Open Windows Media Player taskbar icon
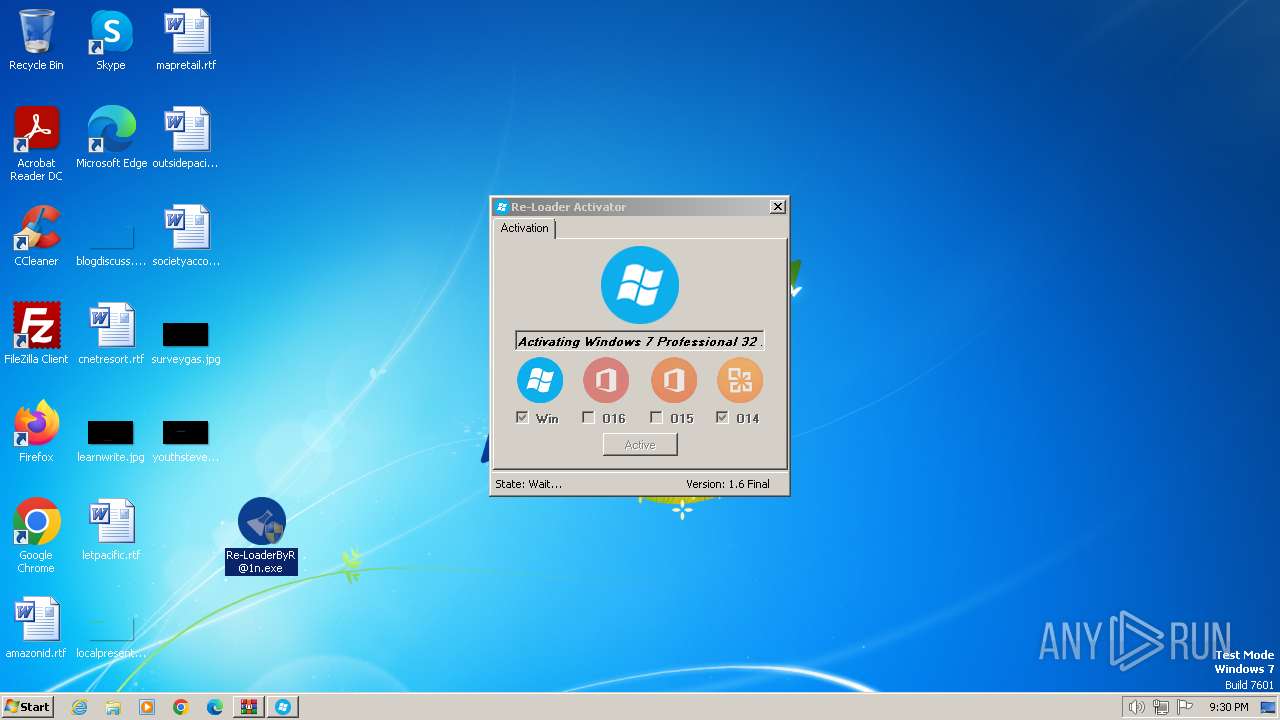Screen dimensions: 1280x720 (x=147, y=707)
